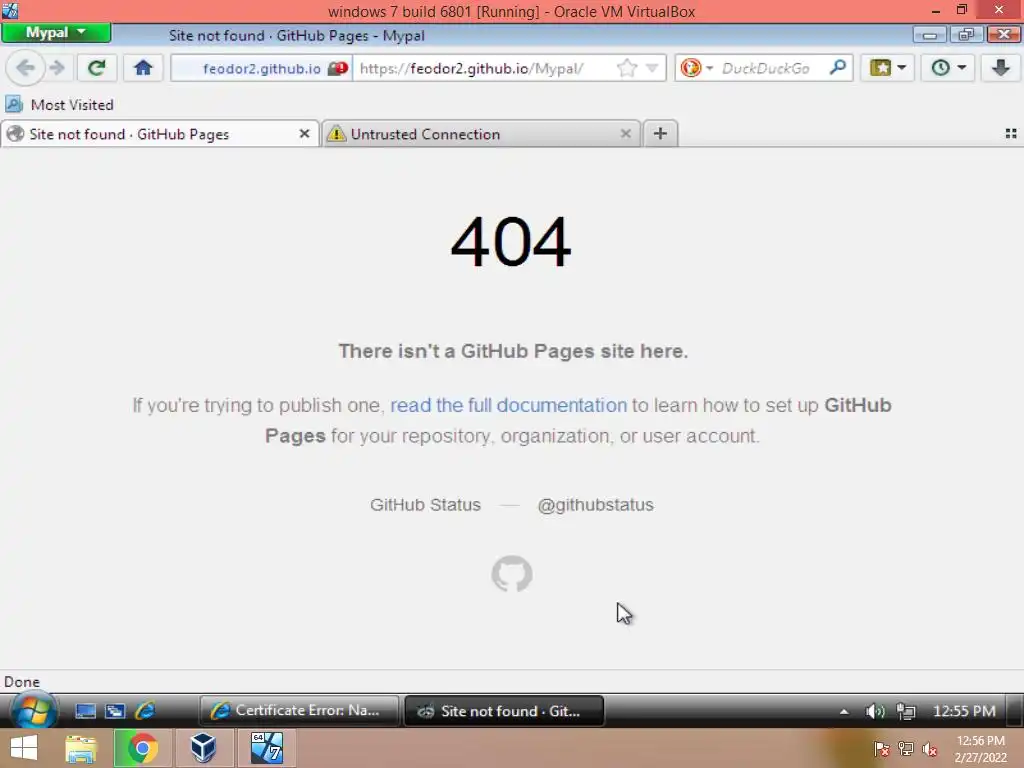
Task: Switch to the Untrusted Connection tab
Action: [x=481, y=134]
